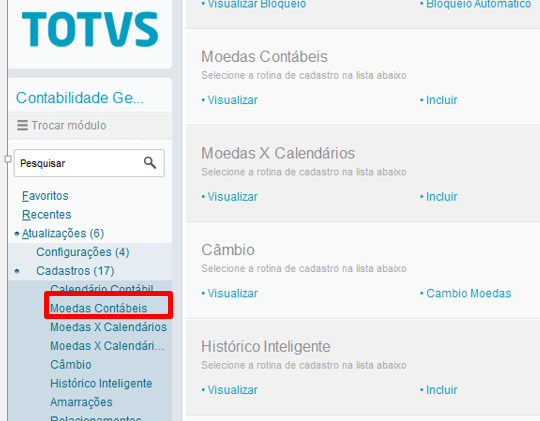Click the Moedas Contábeis card heading

click(264, 57)
